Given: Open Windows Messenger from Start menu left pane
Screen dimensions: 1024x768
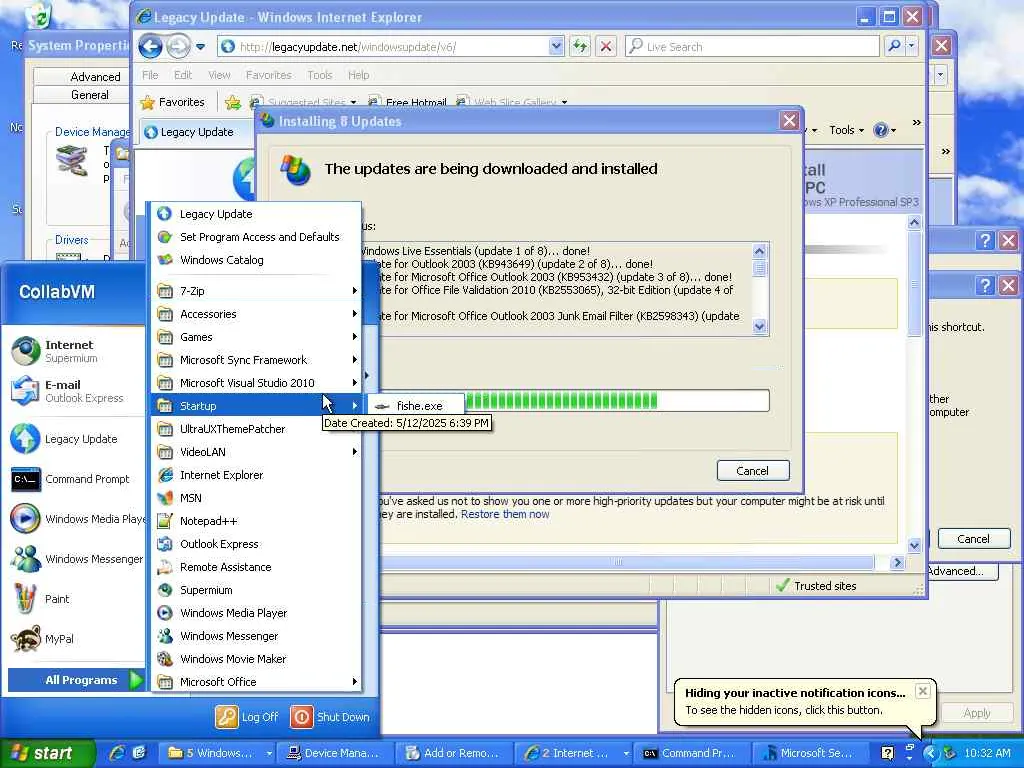Looking at the screenshot, I should (x=75, y=558).
